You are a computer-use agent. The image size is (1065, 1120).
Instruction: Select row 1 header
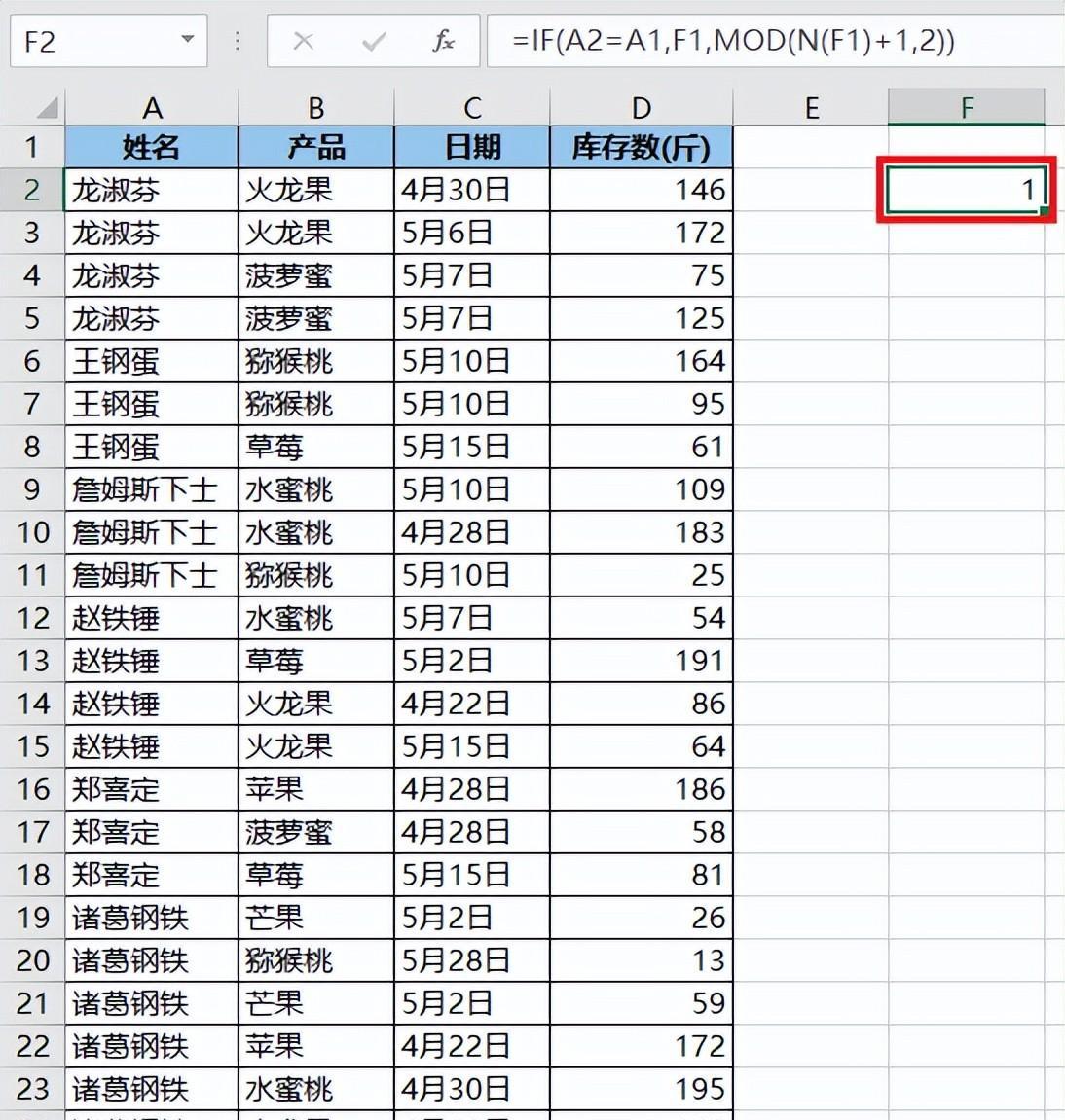click(x=32, y=147)
